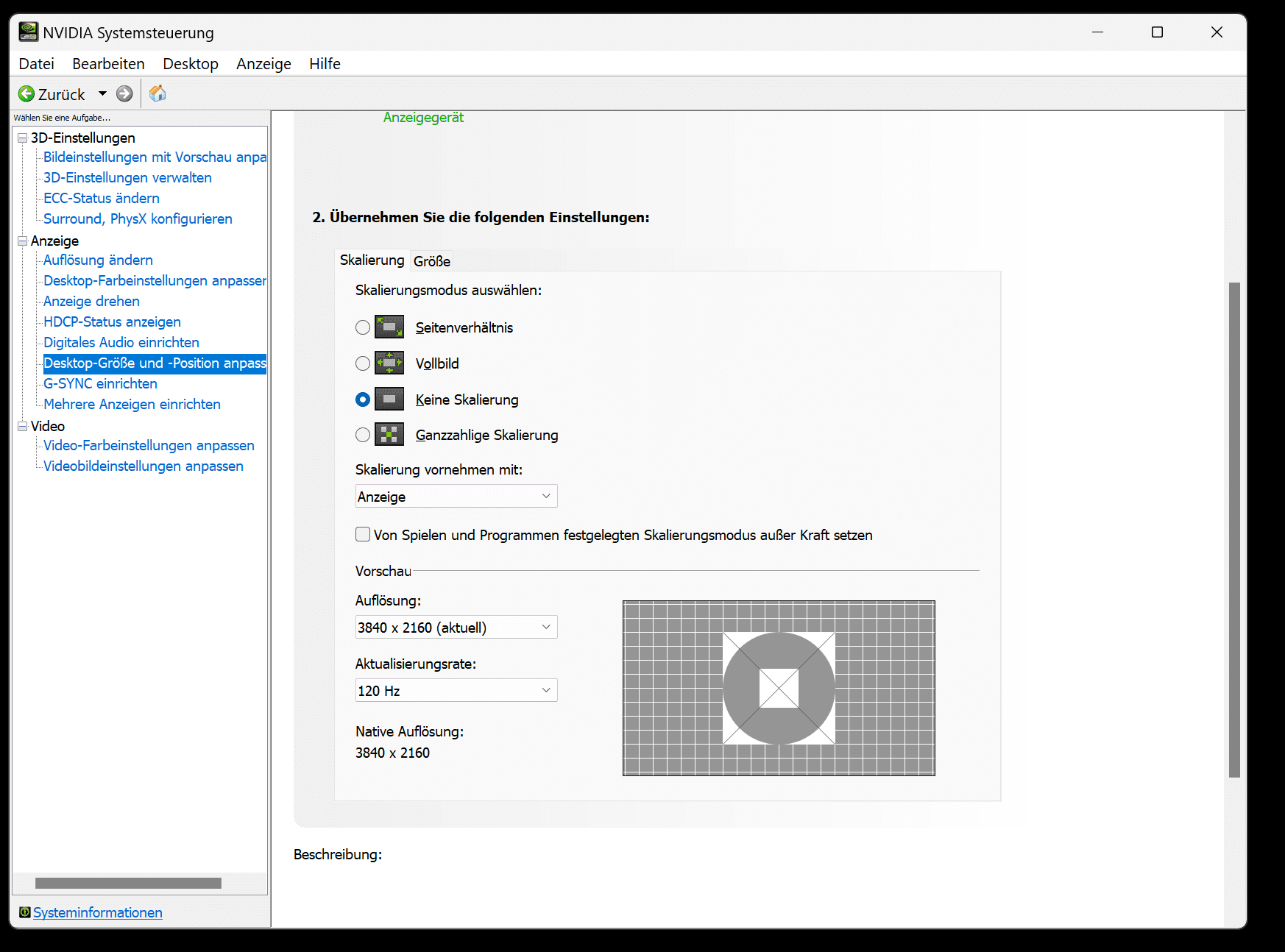Switch to the Größe tab
Viewport: 1285px width, 952px height.
(x=432, y=261)
